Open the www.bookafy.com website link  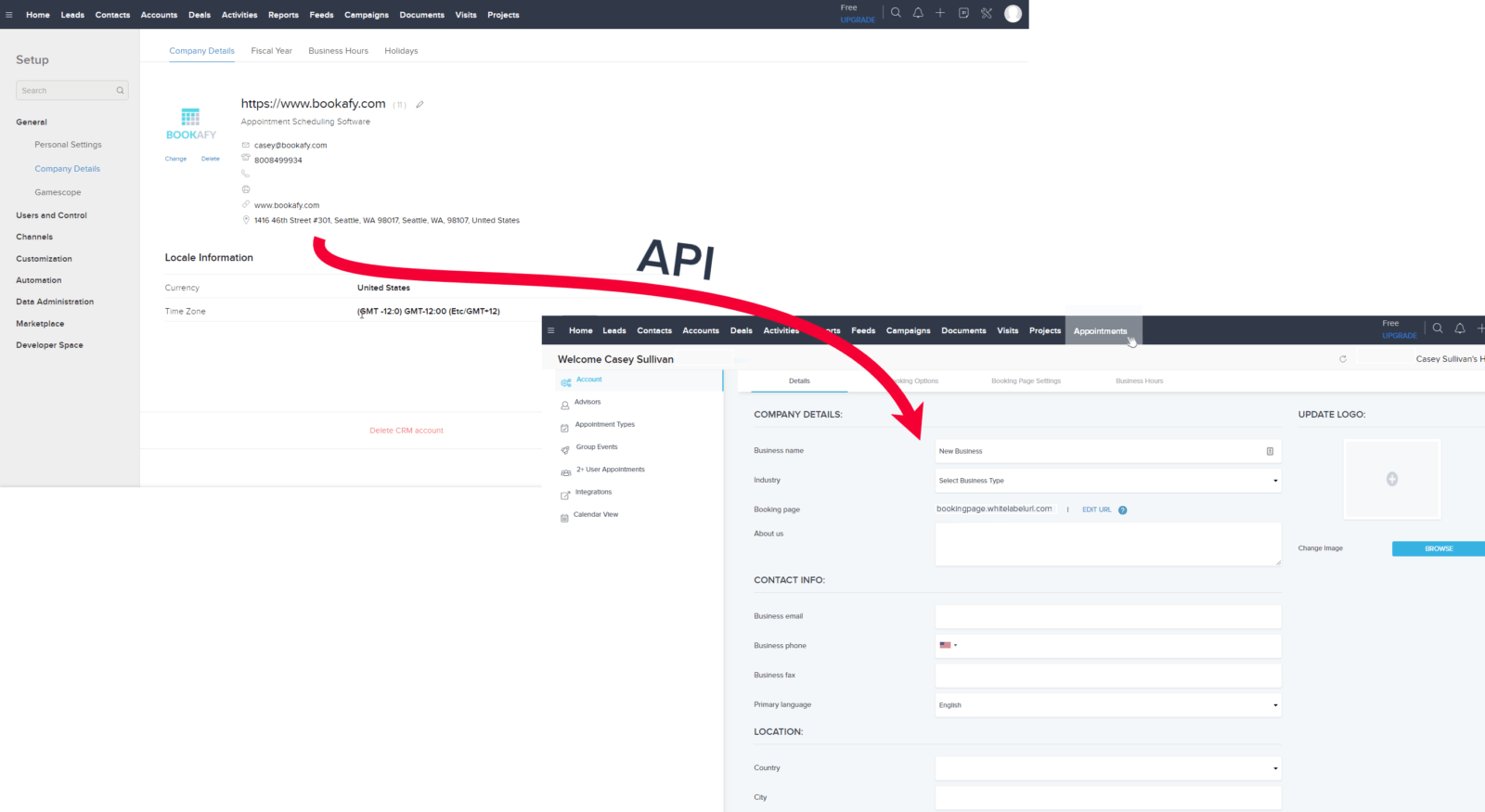pos(287,205)
